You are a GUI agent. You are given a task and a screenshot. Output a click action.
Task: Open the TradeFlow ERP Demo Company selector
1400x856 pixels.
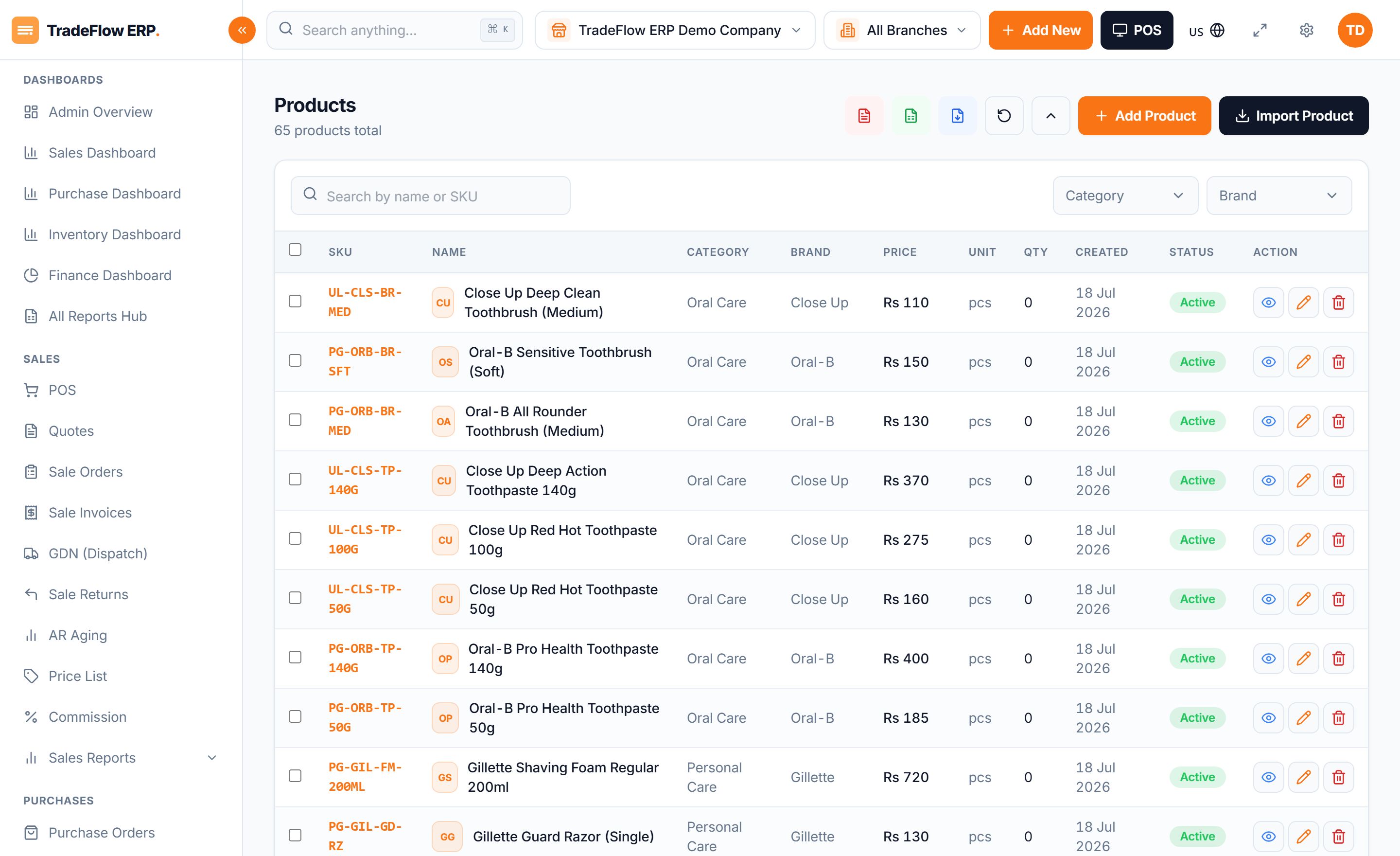click(674, 30)
